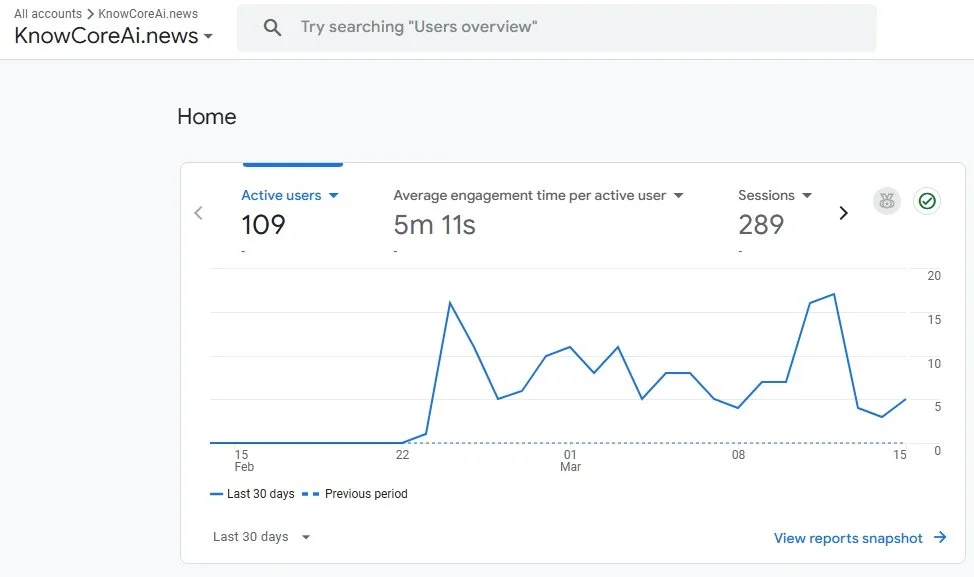The width and height of the screenshot is (974, 577).
Task: Change Last 30 days date range
Action: coord(262,537)
